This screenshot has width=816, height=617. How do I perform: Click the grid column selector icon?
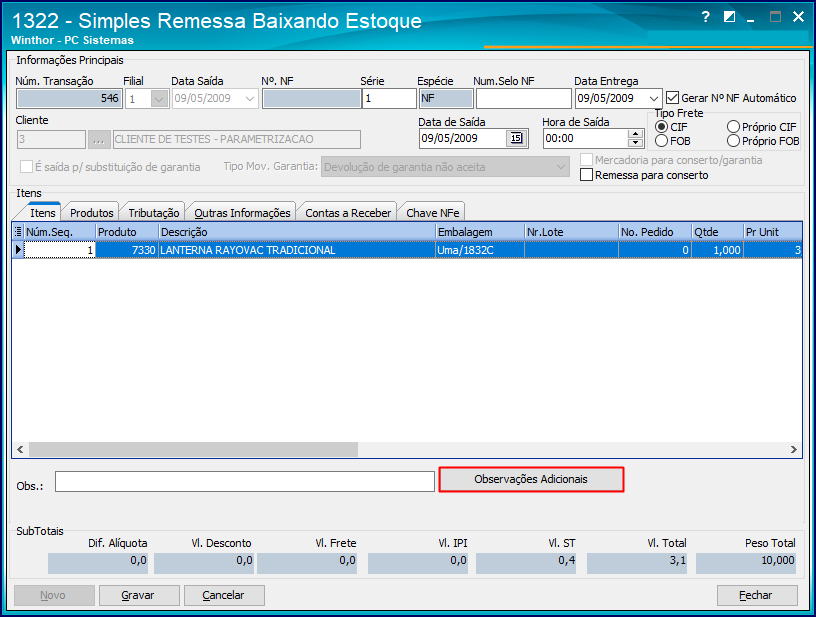pyautogui.click(x=18, y=232)
